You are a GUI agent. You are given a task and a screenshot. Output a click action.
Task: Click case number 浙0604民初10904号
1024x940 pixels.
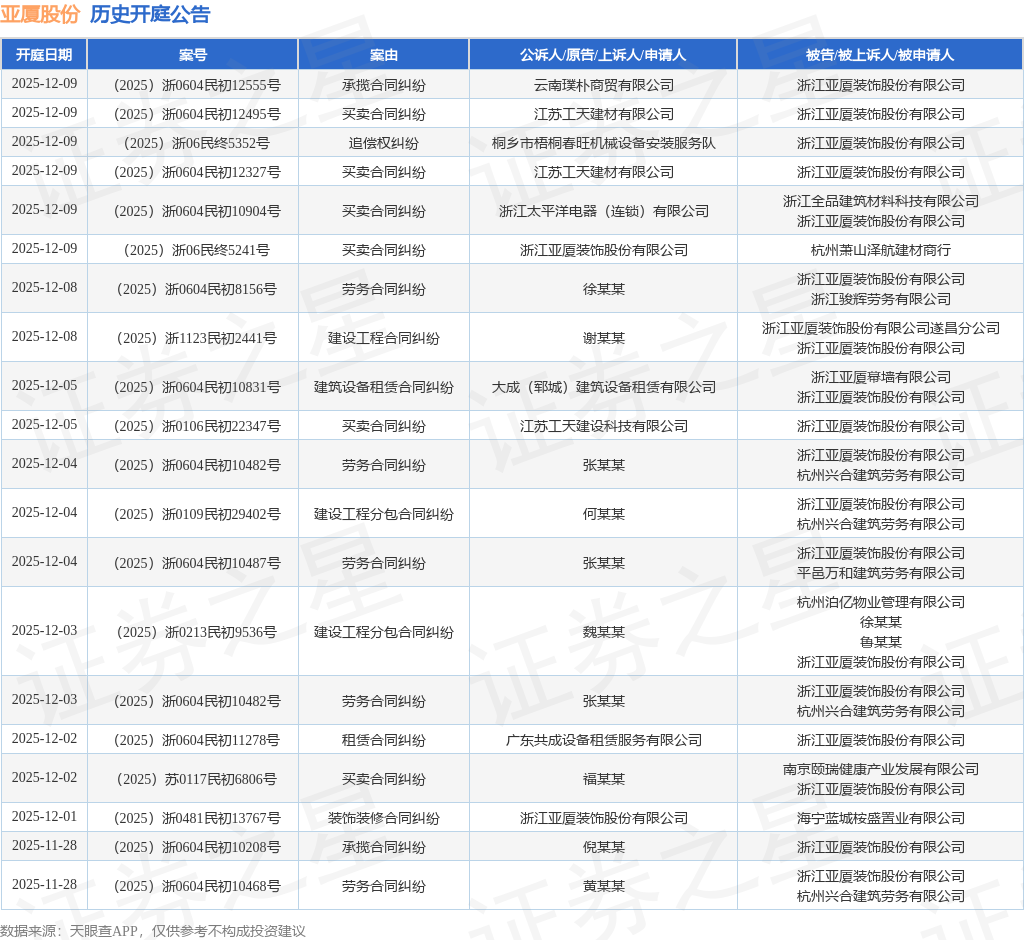pyautogui.click(x=197, y=211)
